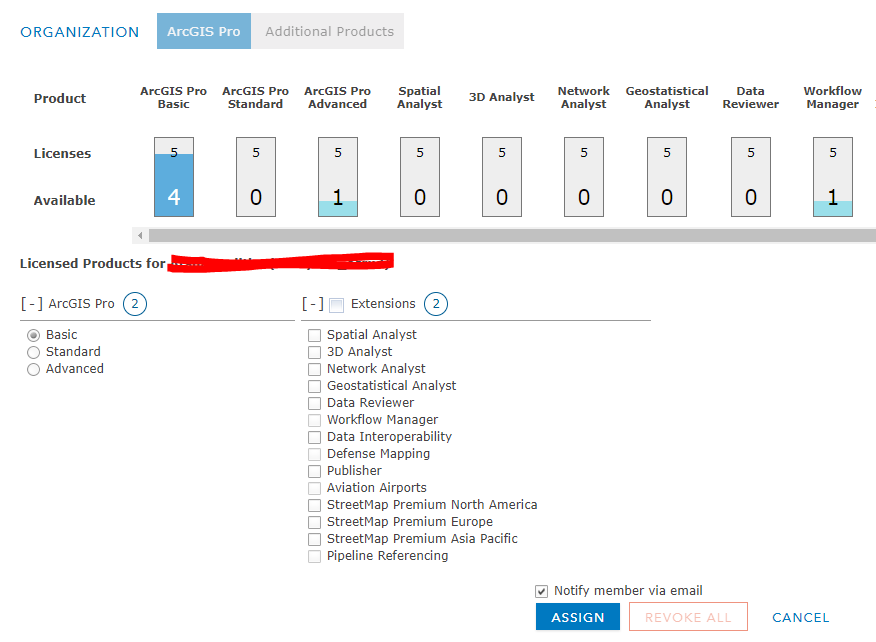This screenshot has height=642, width=876.
Task: Check the Data Reviewer extension
Action: point(315,403)
